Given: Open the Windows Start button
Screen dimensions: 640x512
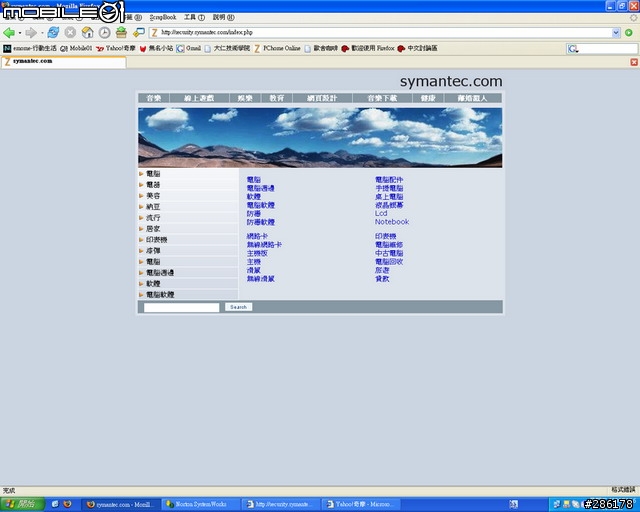Looking at the screenshot, I should (22, 504).
